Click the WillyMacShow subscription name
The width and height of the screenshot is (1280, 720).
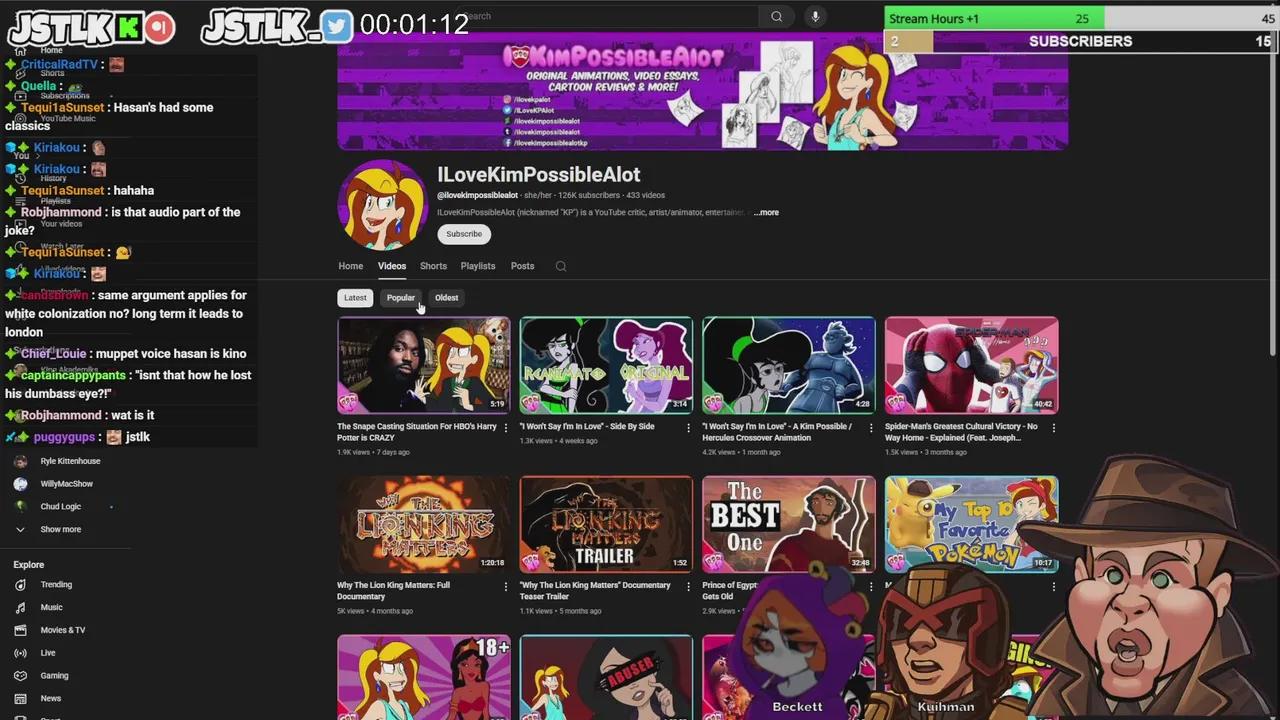click(x=66, y=484)
